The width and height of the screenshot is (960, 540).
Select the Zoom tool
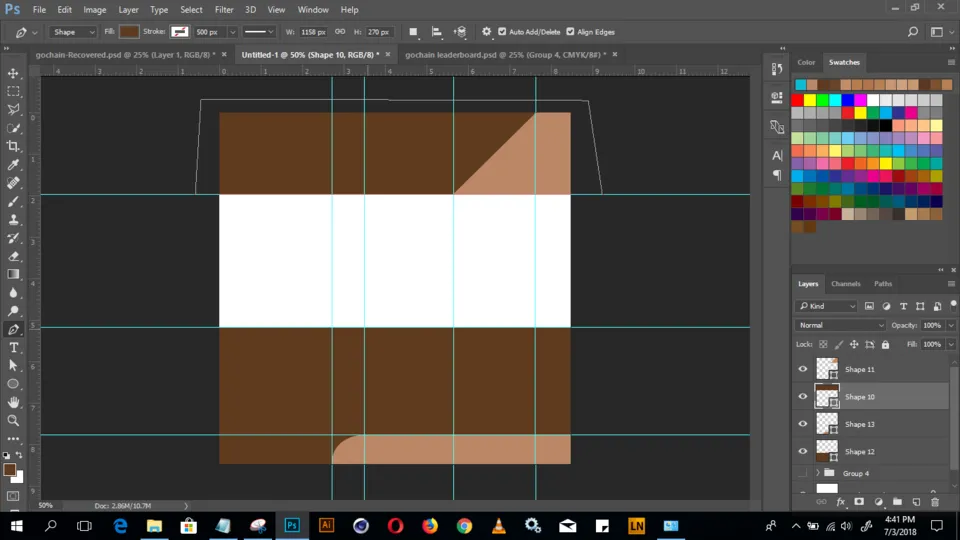click(x=13, y=421)
